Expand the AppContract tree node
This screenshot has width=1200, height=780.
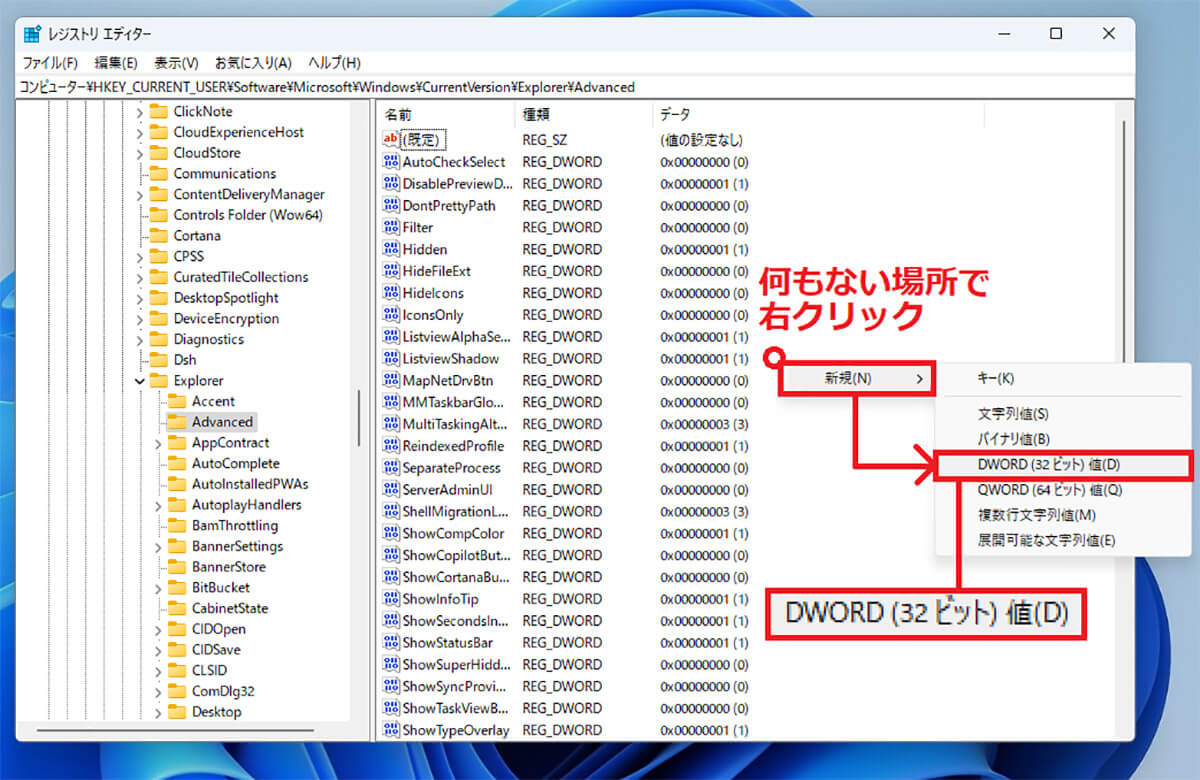click(x=159, y=443)
